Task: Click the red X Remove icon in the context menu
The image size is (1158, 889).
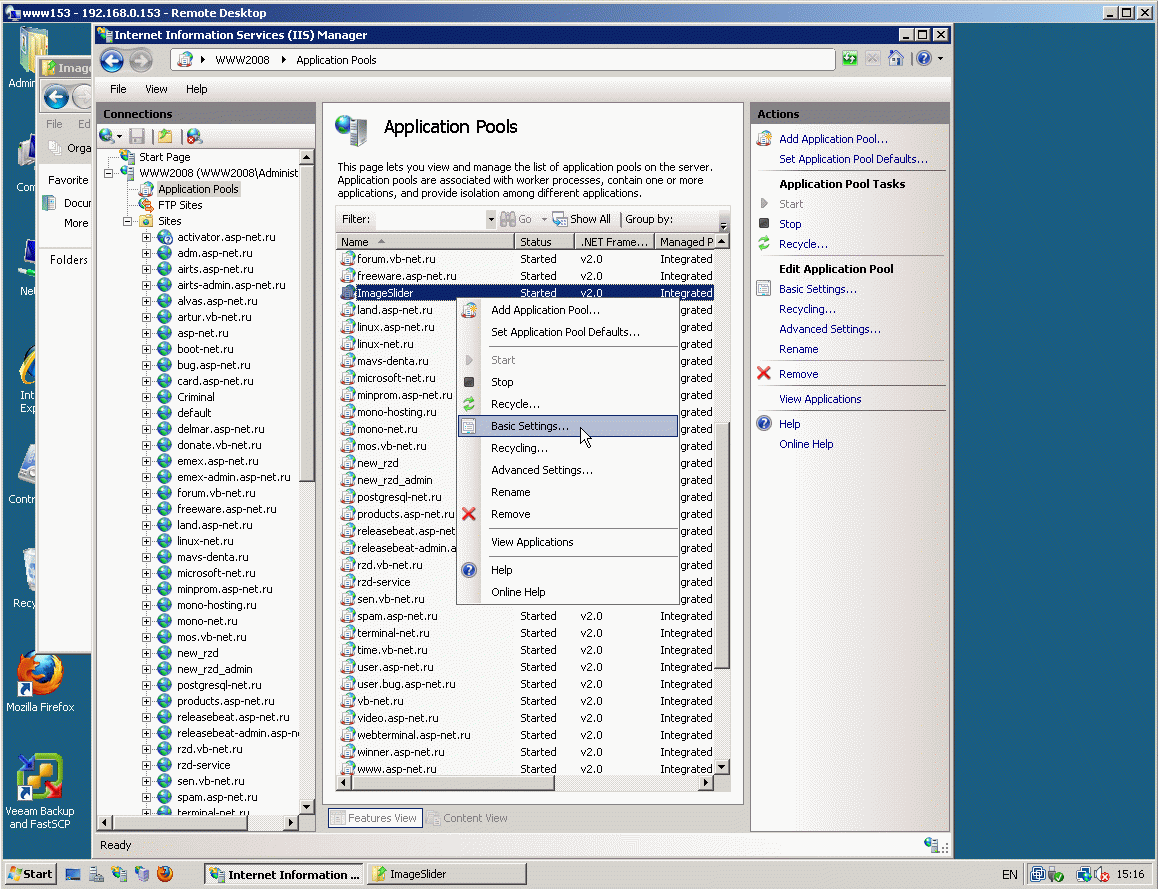Action: (469, 514)
